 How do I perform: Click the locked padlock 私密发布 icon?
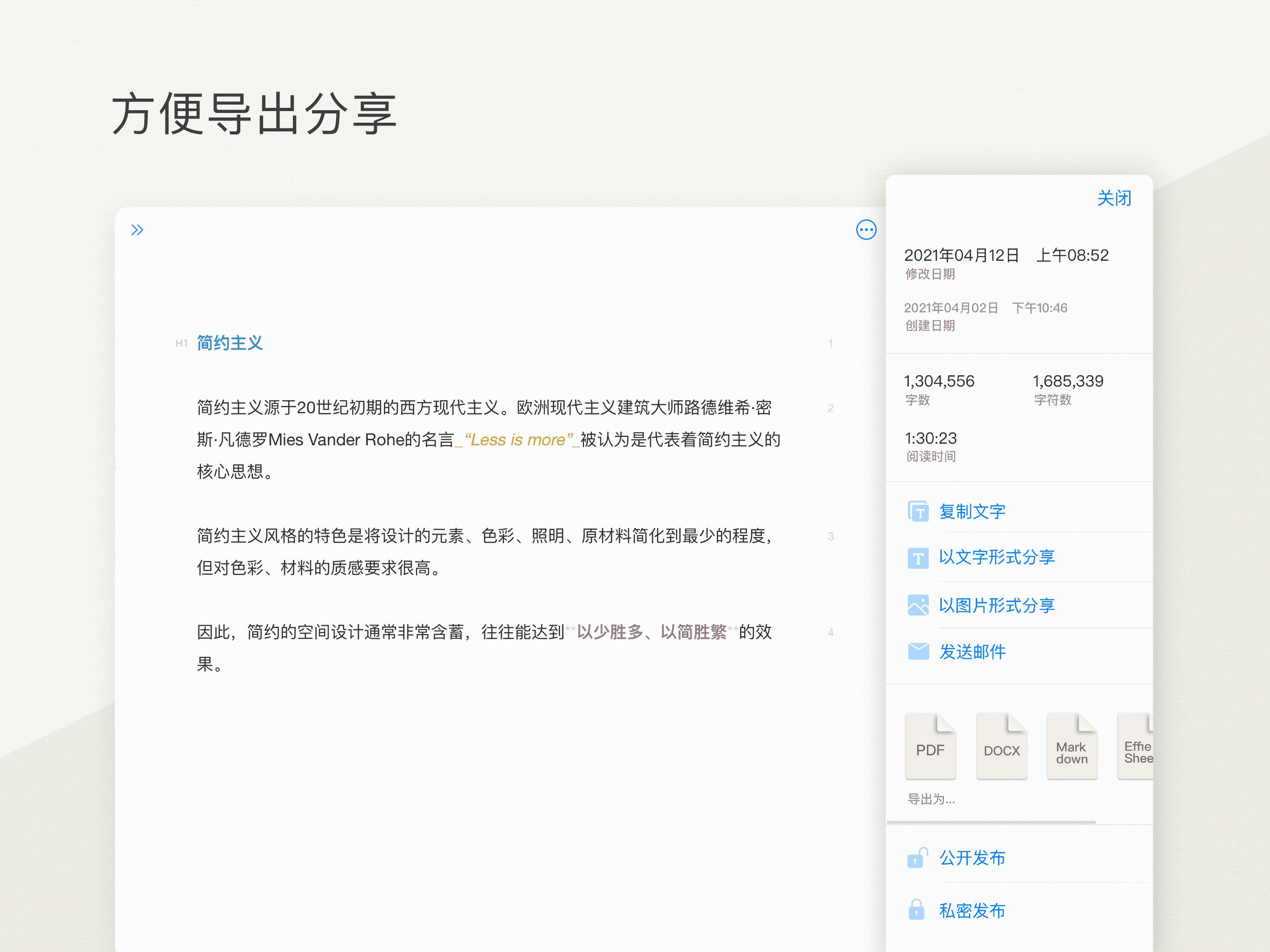point(917,911)
